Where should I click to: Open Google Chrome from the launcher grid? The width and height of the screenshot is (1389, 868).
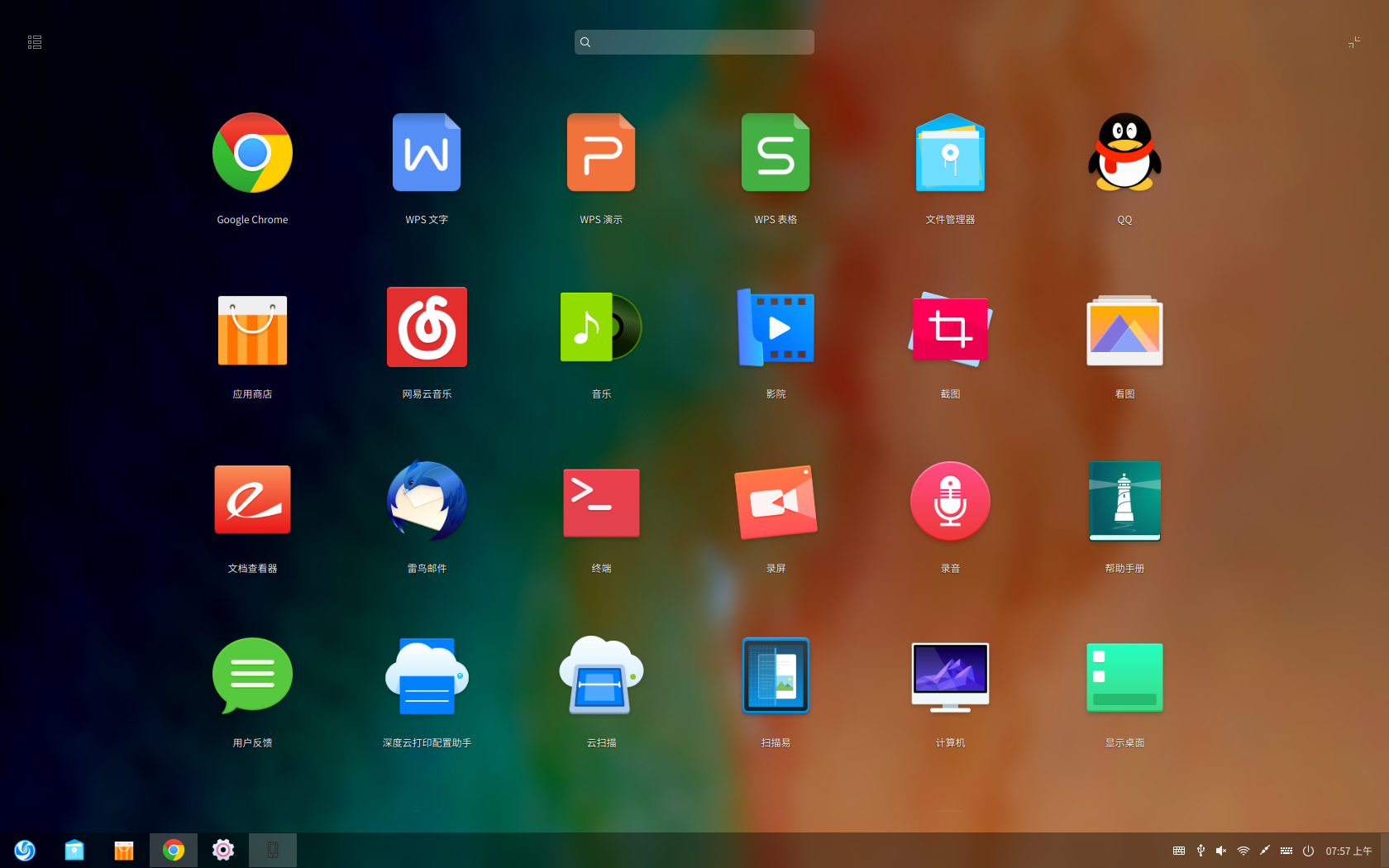(x=252, y=154)
